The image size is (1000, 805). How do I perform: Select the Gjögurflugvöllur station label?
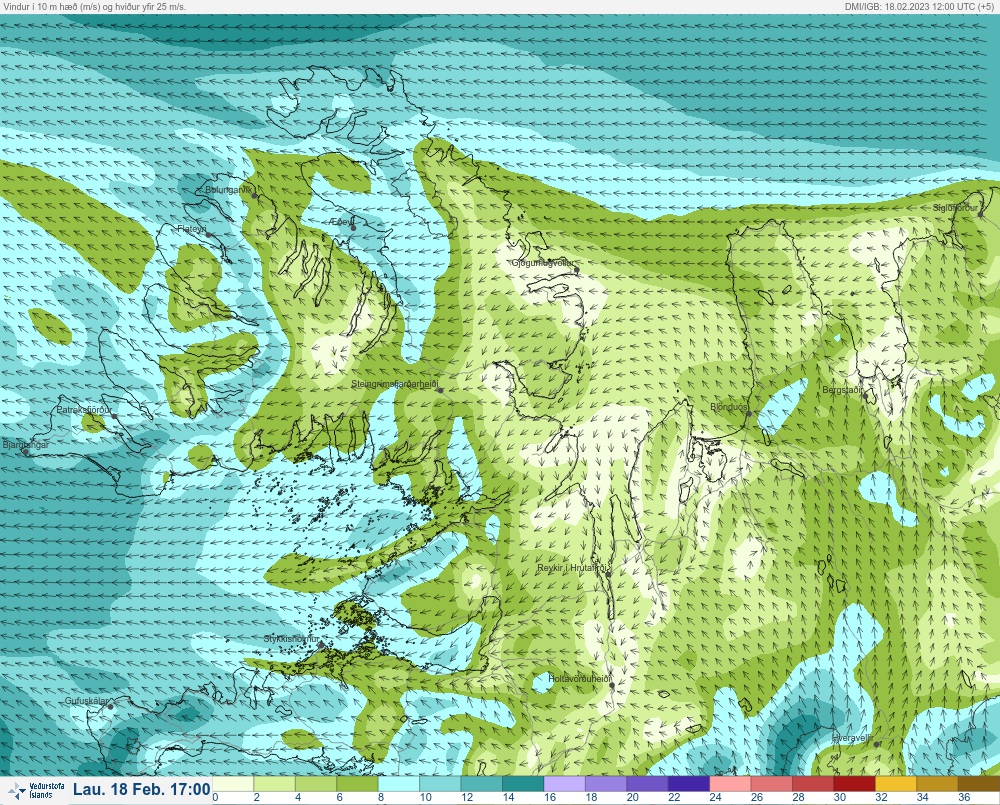(543, 263)
